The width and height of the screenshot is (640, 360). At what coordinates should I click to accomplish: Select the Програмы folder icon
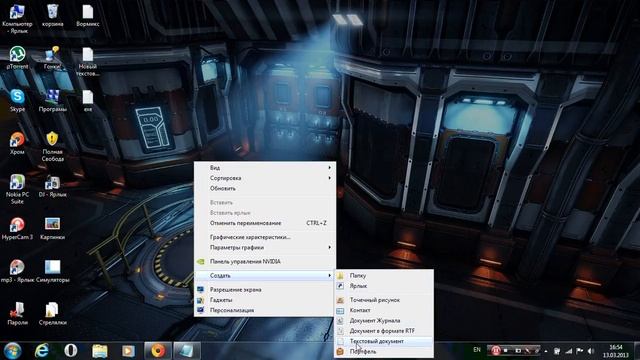[53, 100]
